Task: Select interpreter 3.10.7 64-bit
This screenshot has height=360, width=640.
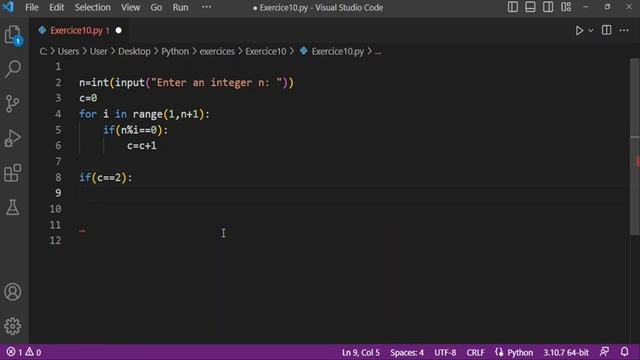Action: (x=566, y=352)
